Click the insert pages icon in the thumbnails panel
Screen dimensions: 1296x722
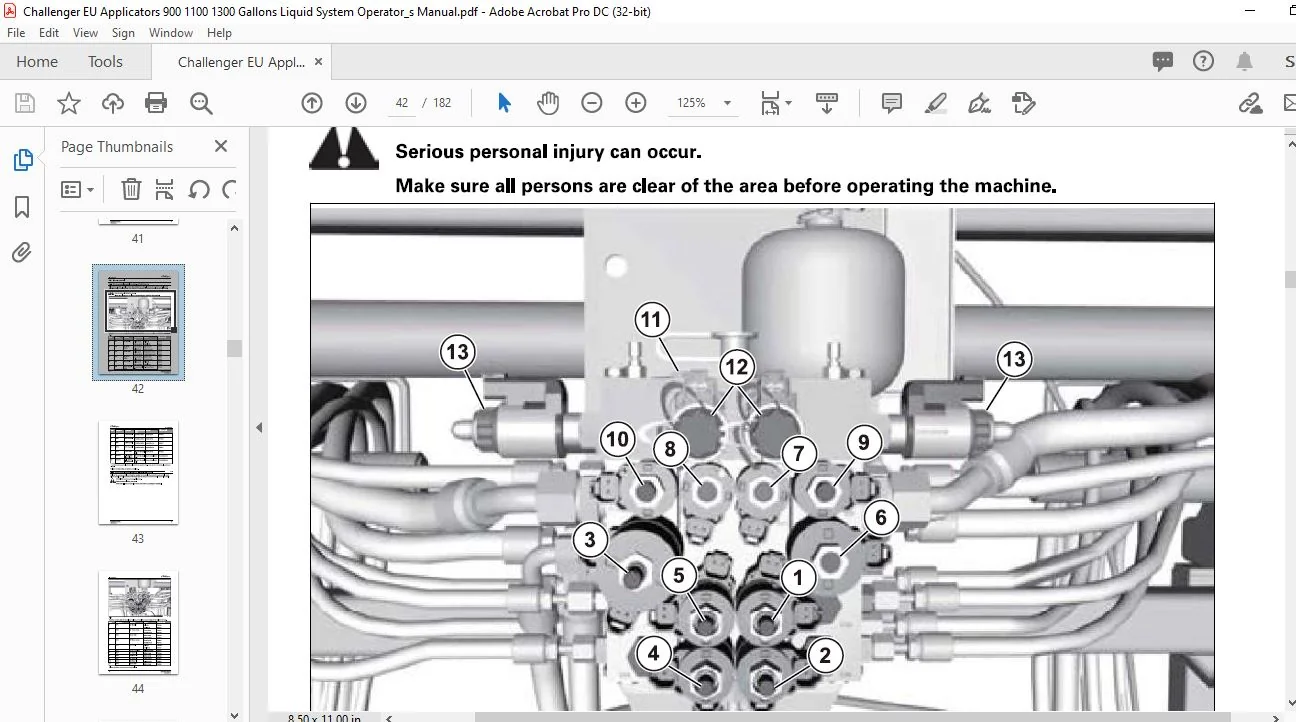point(165,189)
